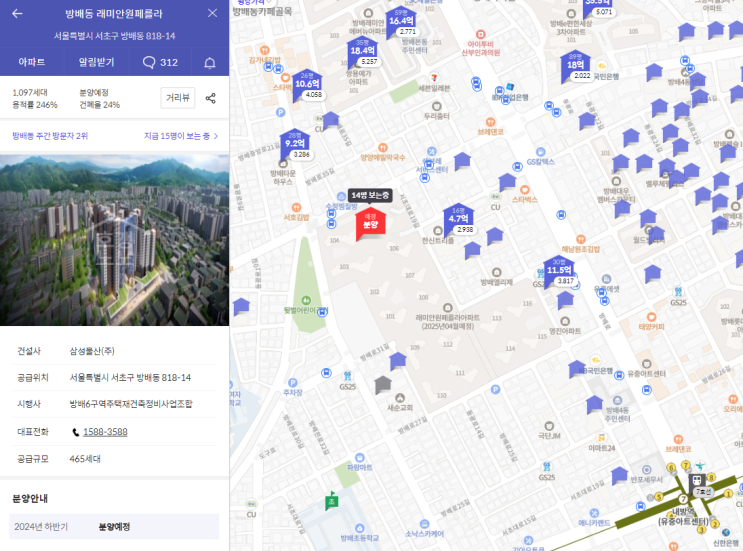Click 방배6구역주택재건축정비사업조합 text
This screenshot has width=743, height=551.
coord(131,404)
